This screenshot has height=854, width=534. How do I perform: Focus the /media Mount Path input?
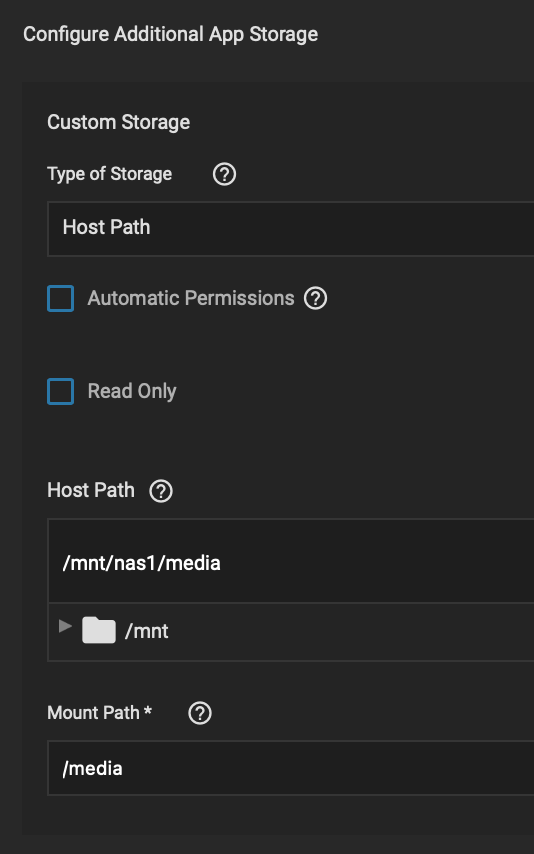(290, 768)
